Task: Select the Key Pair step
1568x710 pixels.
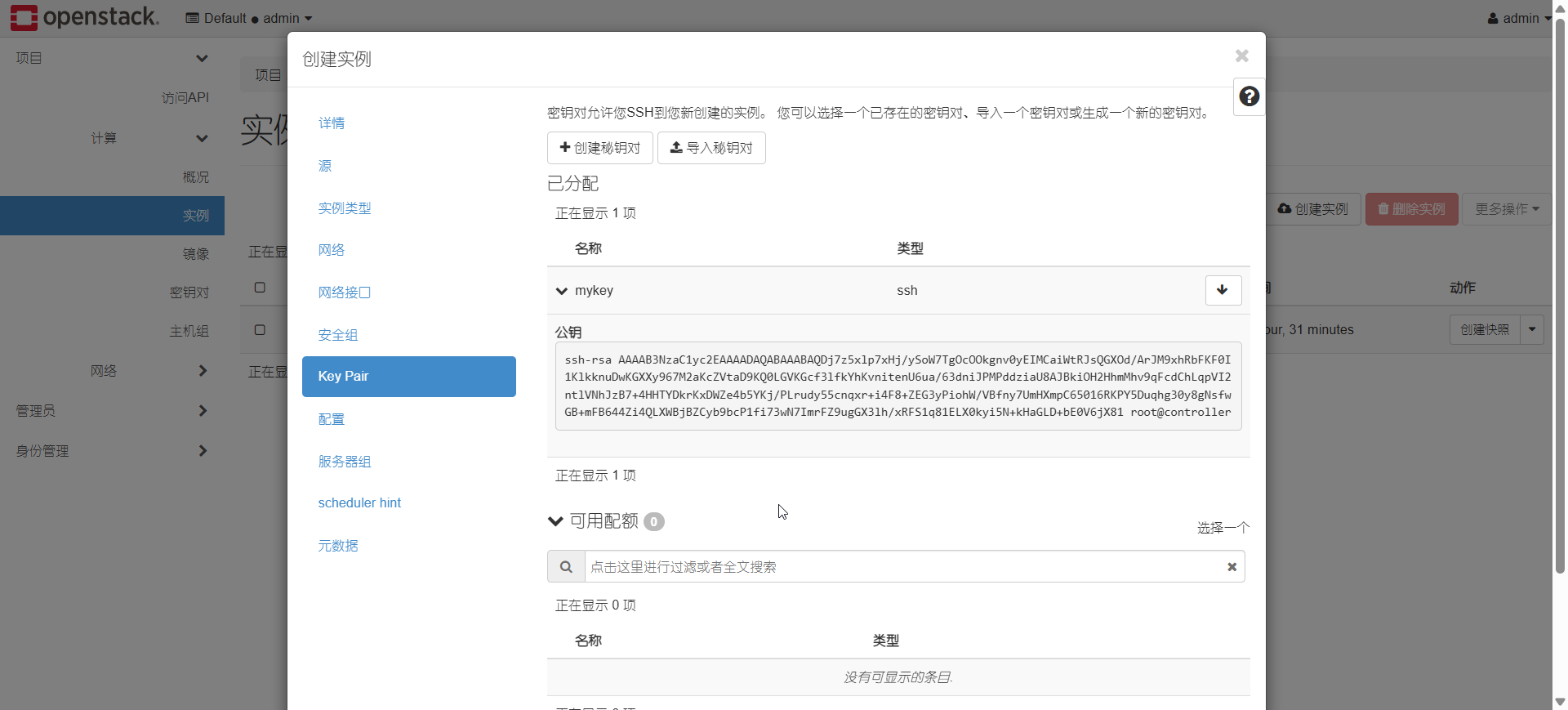Action: click(409, 377)
